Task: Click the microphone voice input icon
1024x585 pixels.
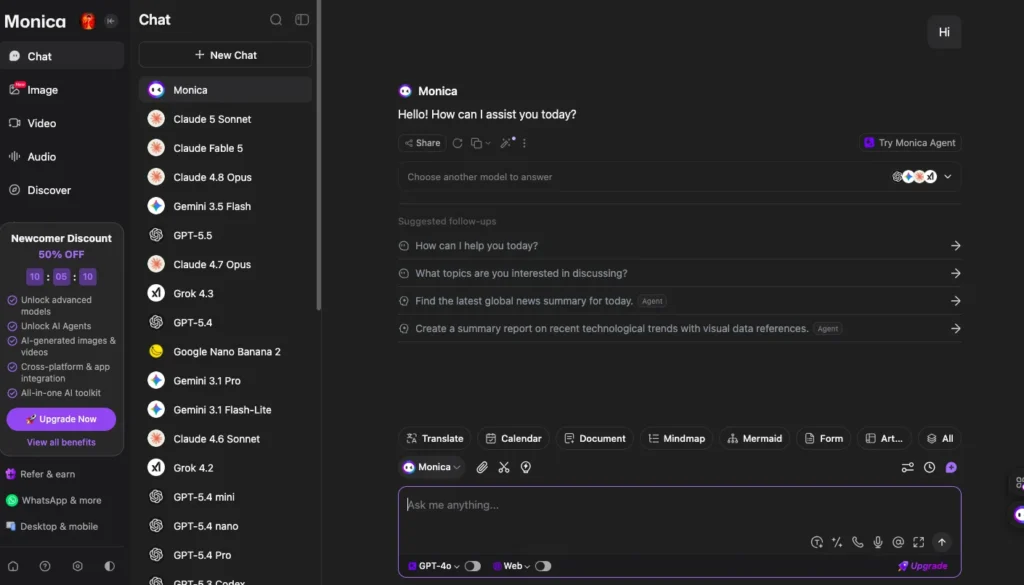Action: click(878, 542)
